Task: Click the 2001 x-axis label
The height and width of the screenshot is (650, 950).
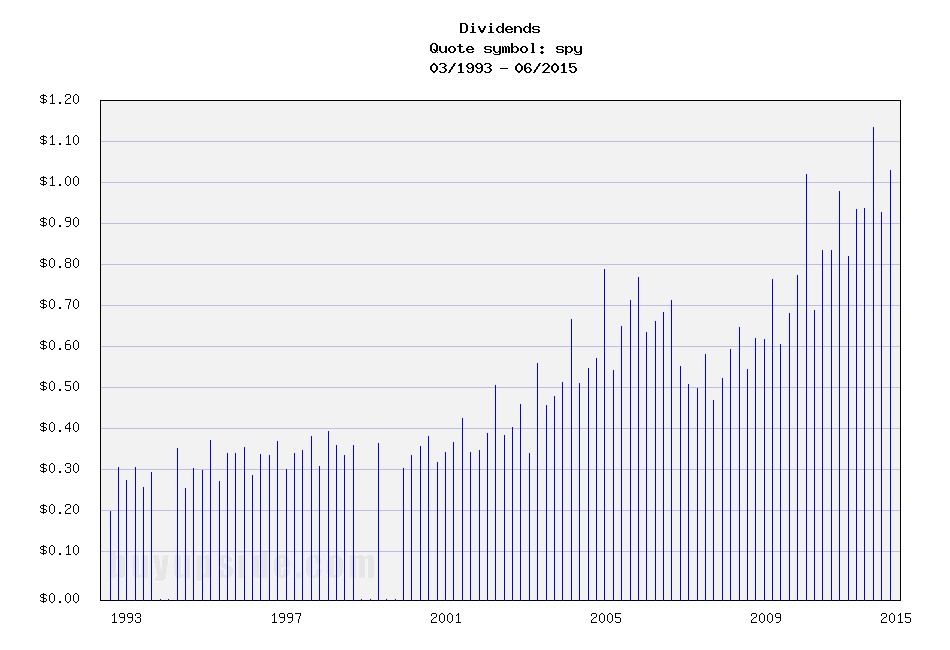Action: click(446, 618)
